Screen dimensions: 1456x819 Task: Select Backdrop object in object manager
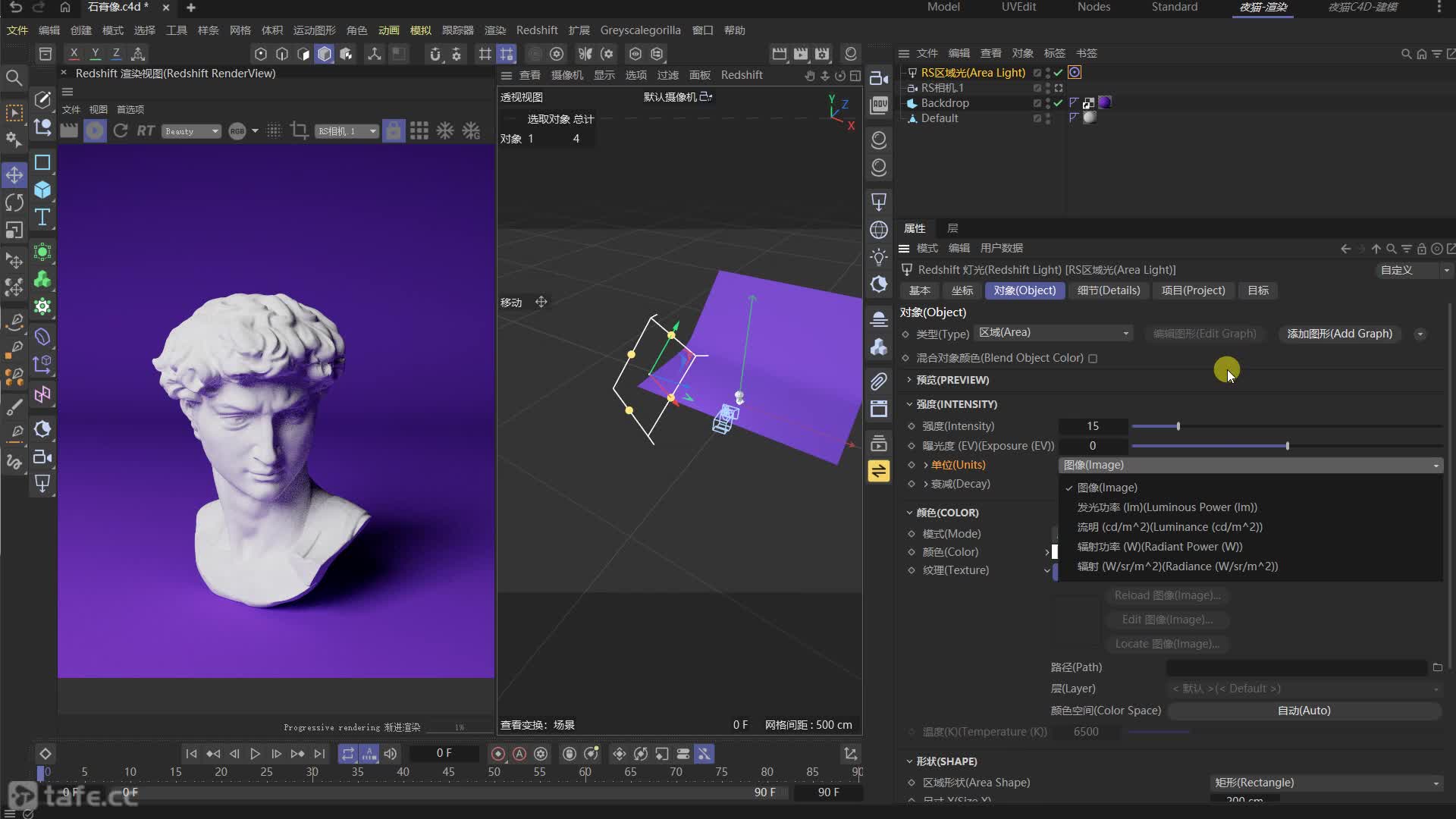click(945, 103)
